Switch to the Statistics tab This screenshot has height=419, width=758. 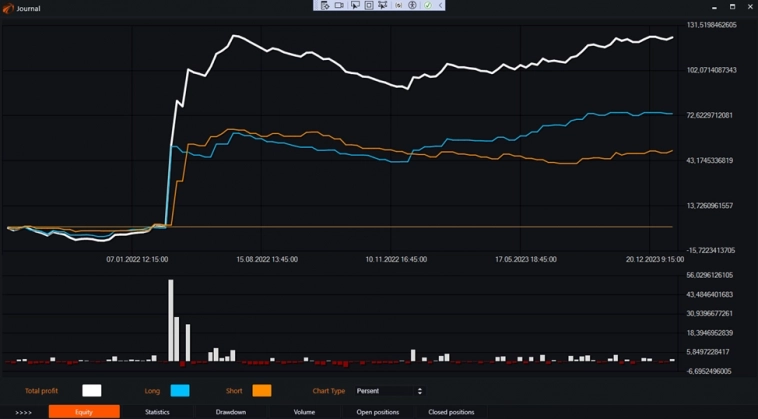[x=157, y=412]
